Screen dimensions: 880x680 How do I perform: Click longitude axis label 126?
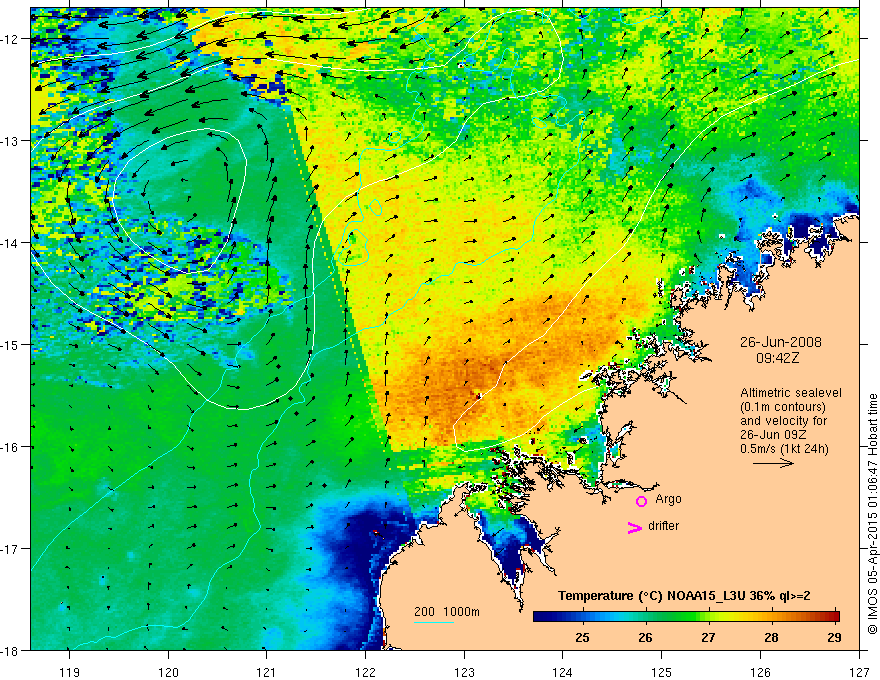pyautogui.click(x=760, y=672)
